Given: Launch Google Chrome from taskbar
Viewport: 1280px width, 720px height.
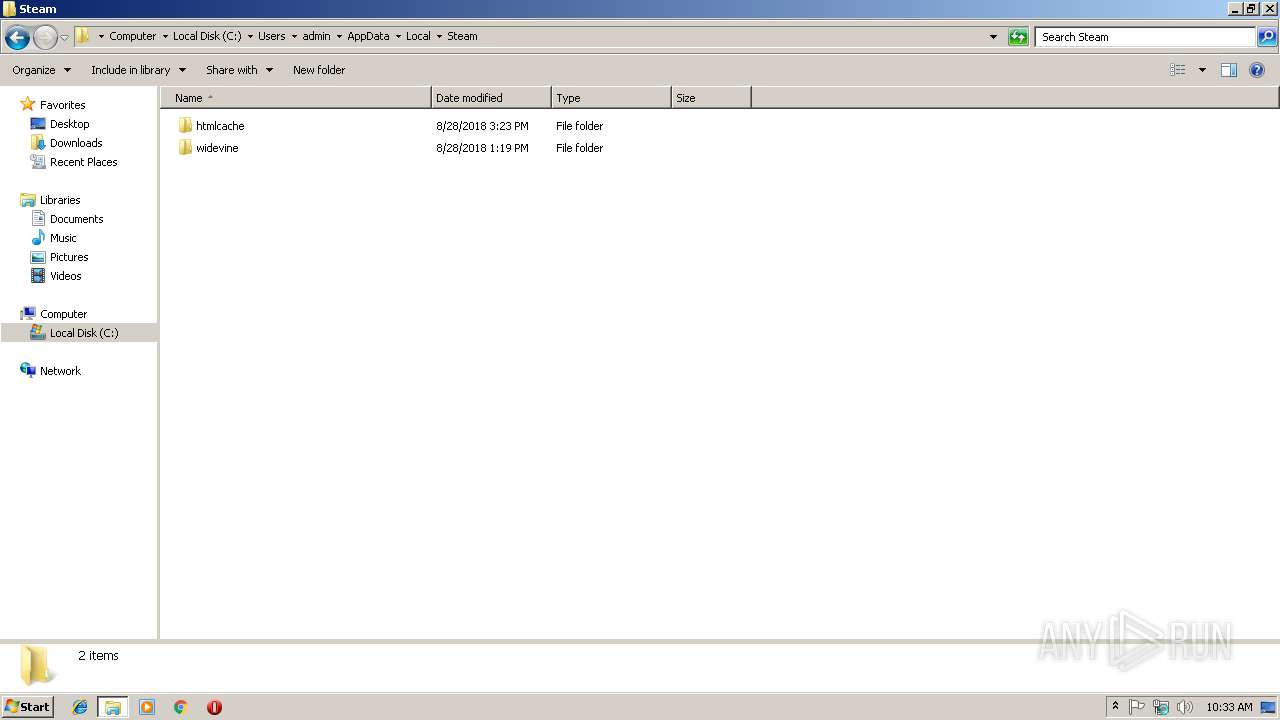Looking at the screenshot, I should click(181, 707).
